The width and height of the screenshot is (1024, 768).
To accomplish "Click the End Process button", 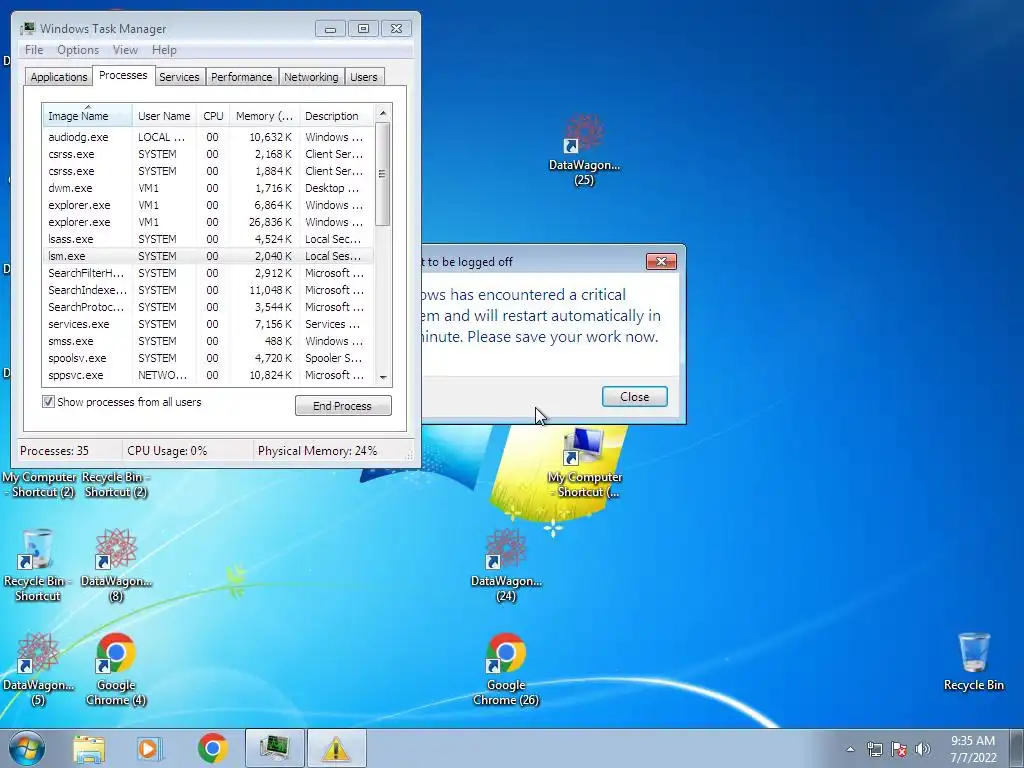I will click(x=343, y=406).
